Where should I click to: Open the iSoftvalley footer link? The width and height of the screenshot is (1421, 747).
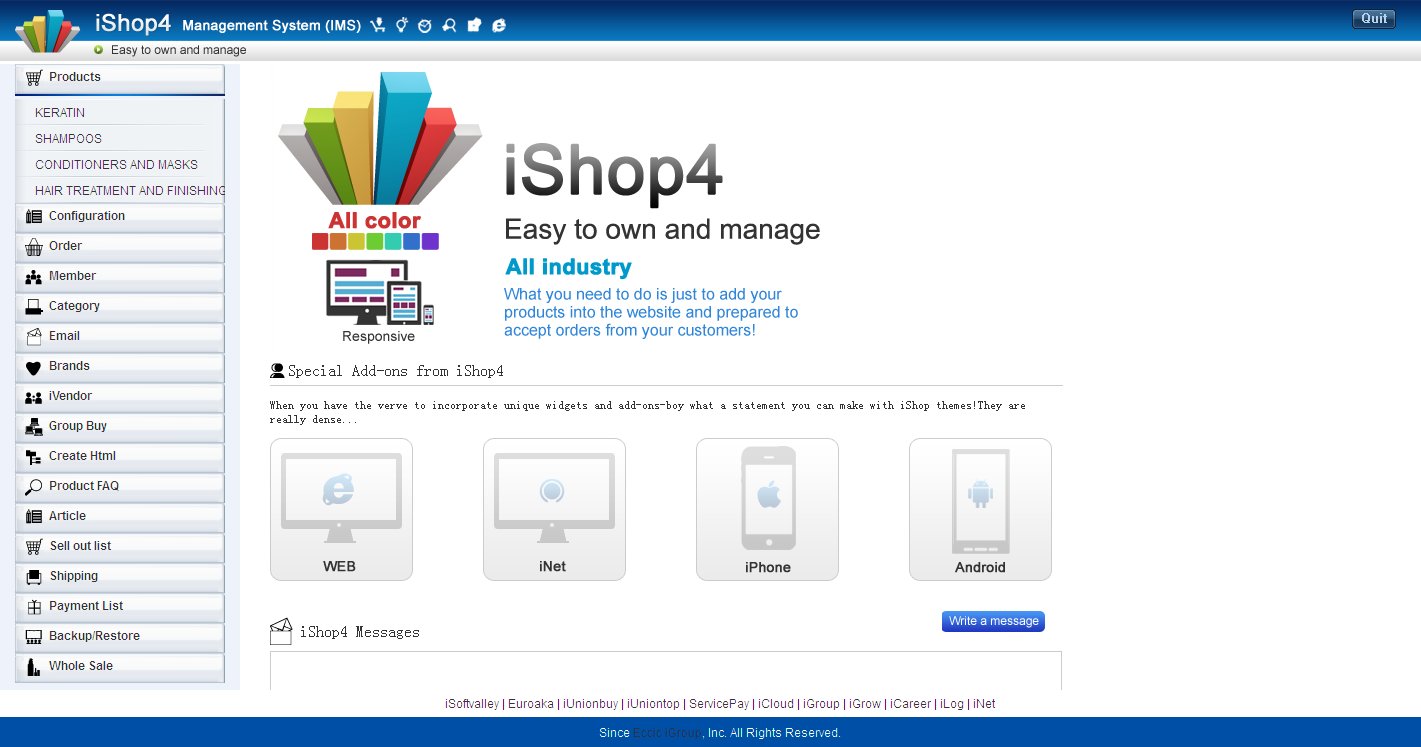click(472, 704)
